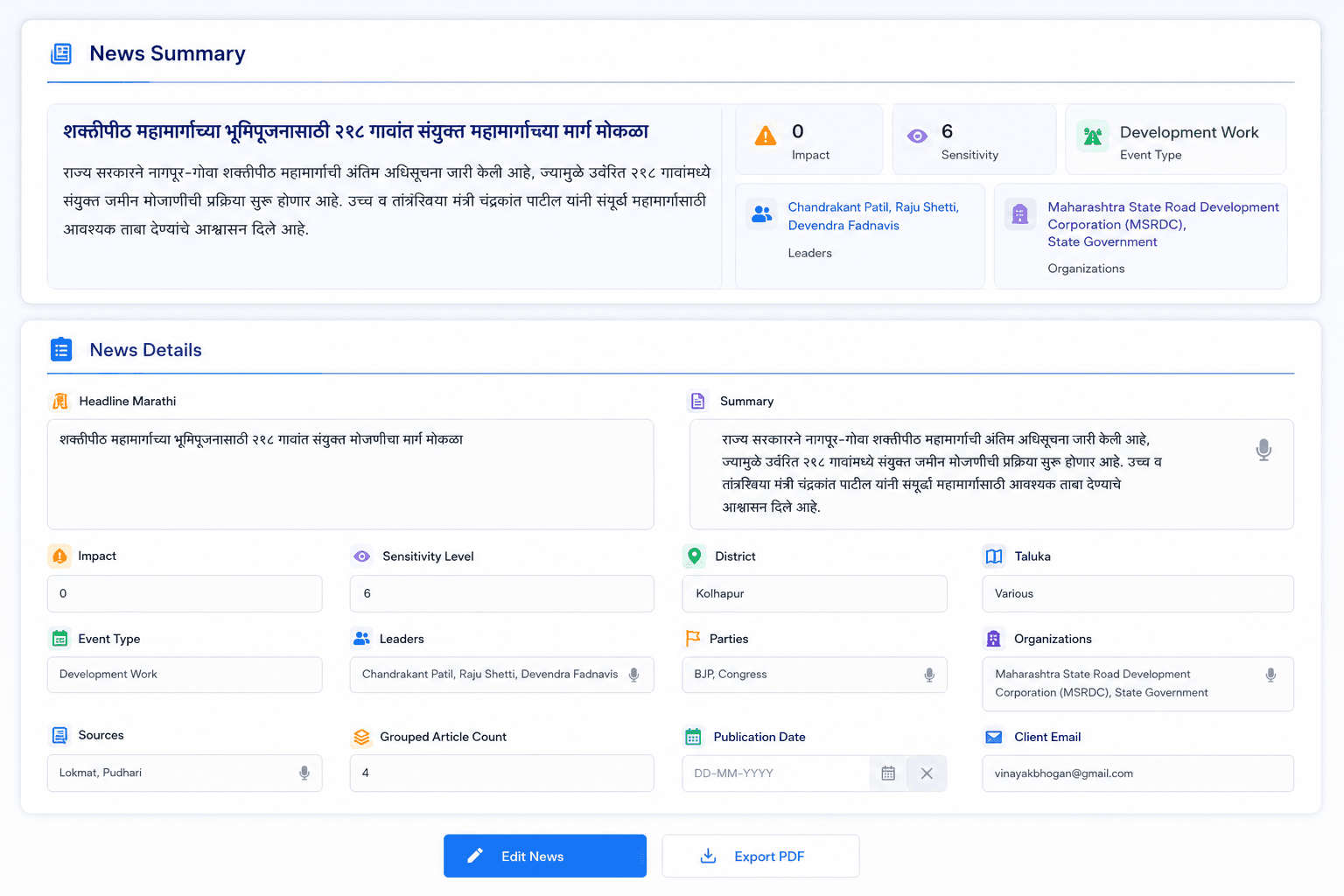Click the News Summary newspaper icon
The image size is (1344, 896).
click(61, 53)
